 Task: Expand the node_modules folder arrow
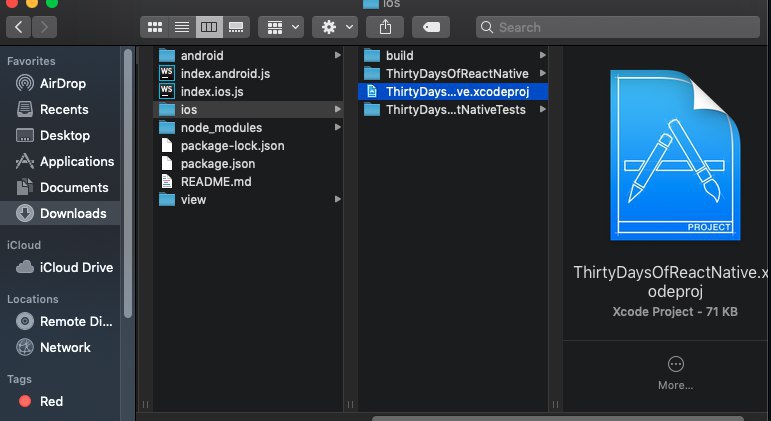point(338,127)
